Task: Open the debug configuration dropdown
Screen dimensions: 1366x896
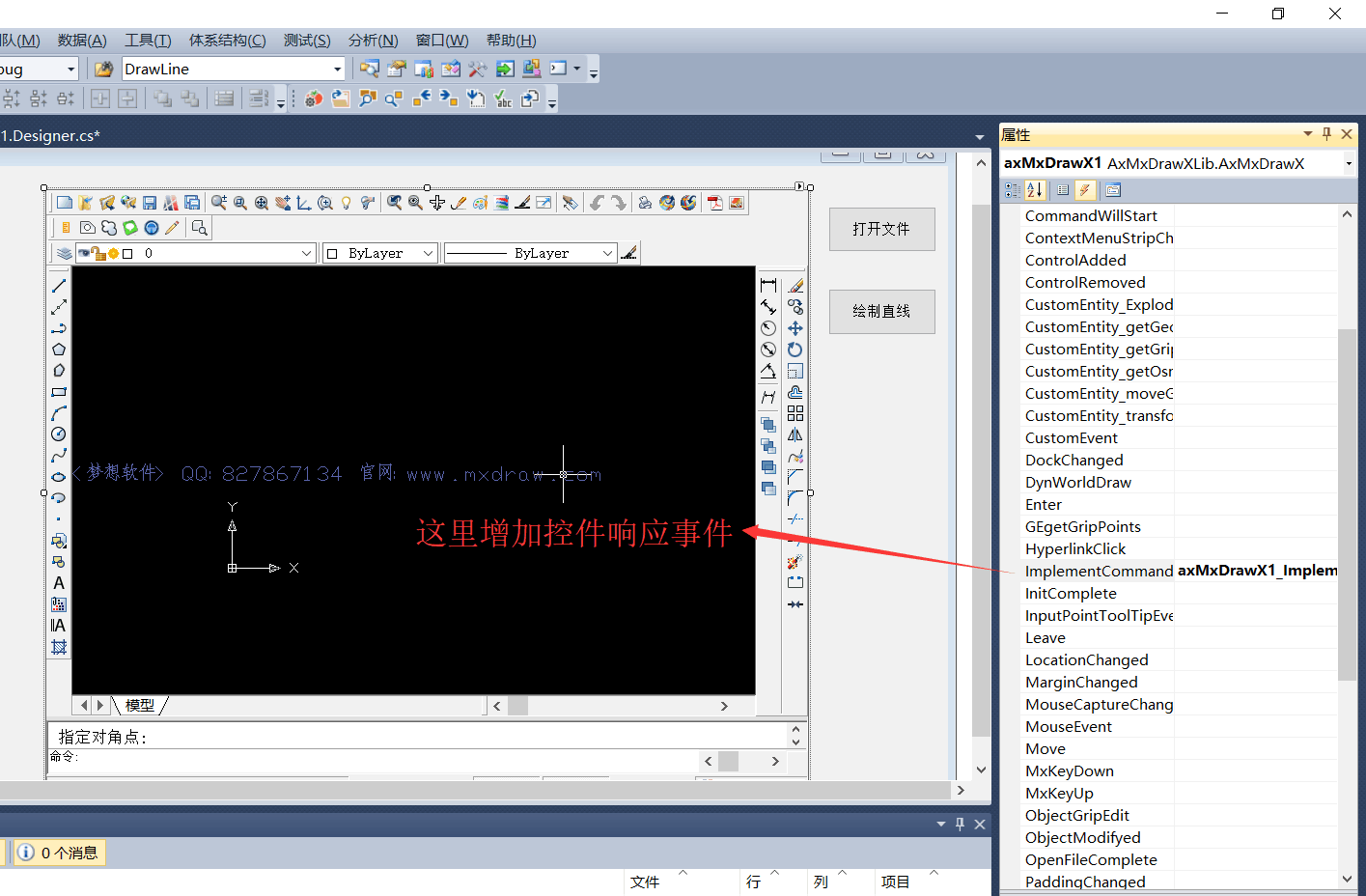Action: (70, 69)
